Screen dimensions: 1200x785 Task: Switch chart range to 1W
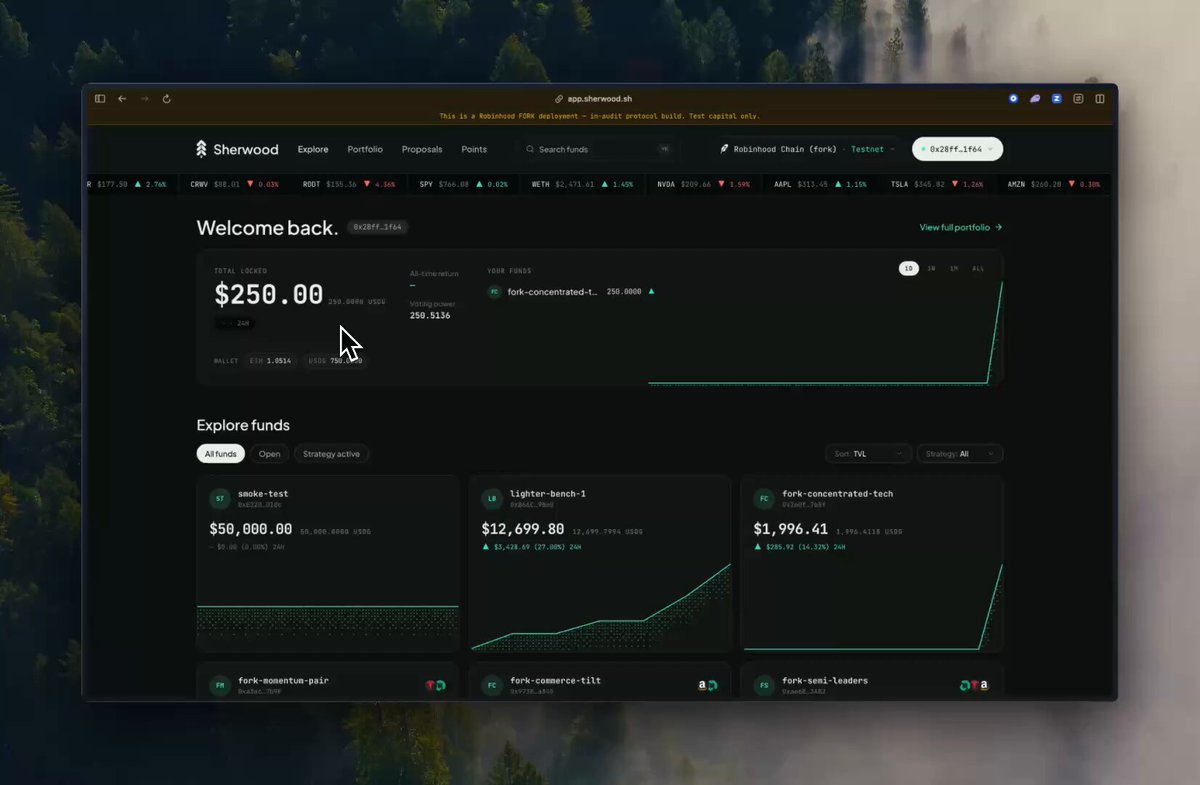(931, 268)
